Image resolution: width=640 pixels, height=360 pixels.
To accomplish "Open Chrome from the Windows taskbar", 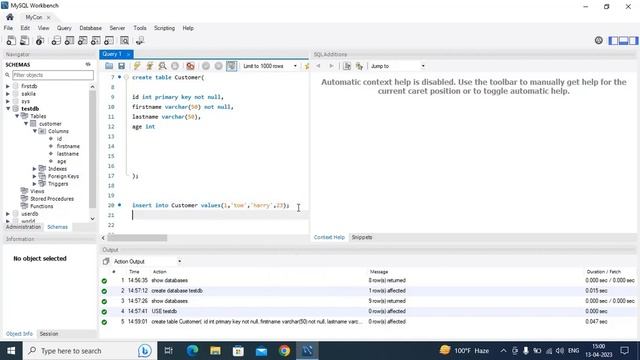I will [284, 351].
